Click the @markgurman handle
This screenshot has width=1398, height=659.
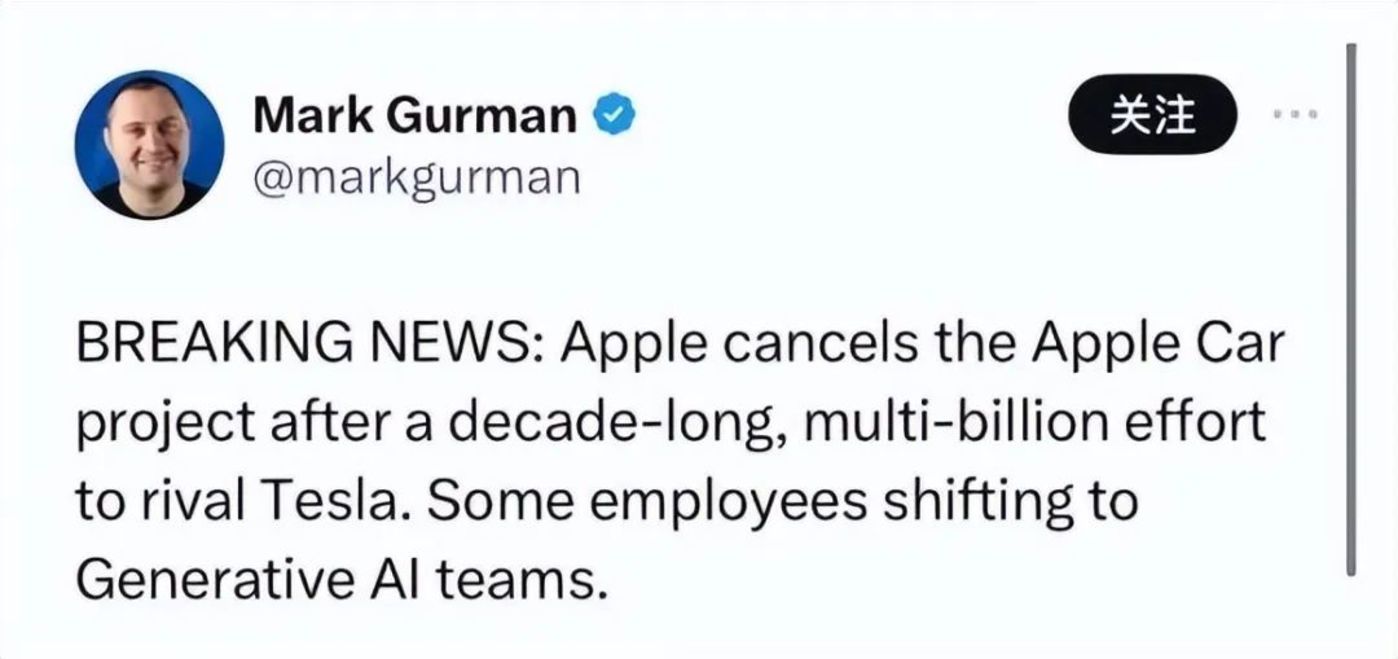coord(416,176)
